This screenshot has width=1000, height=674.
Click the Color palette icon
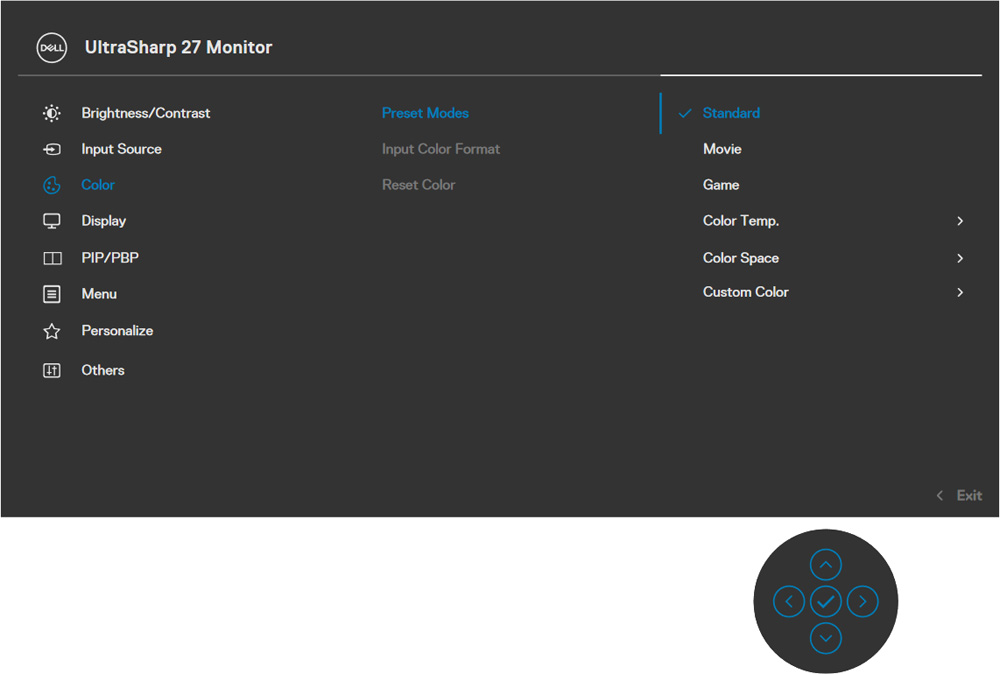click(x=52, y=185)
